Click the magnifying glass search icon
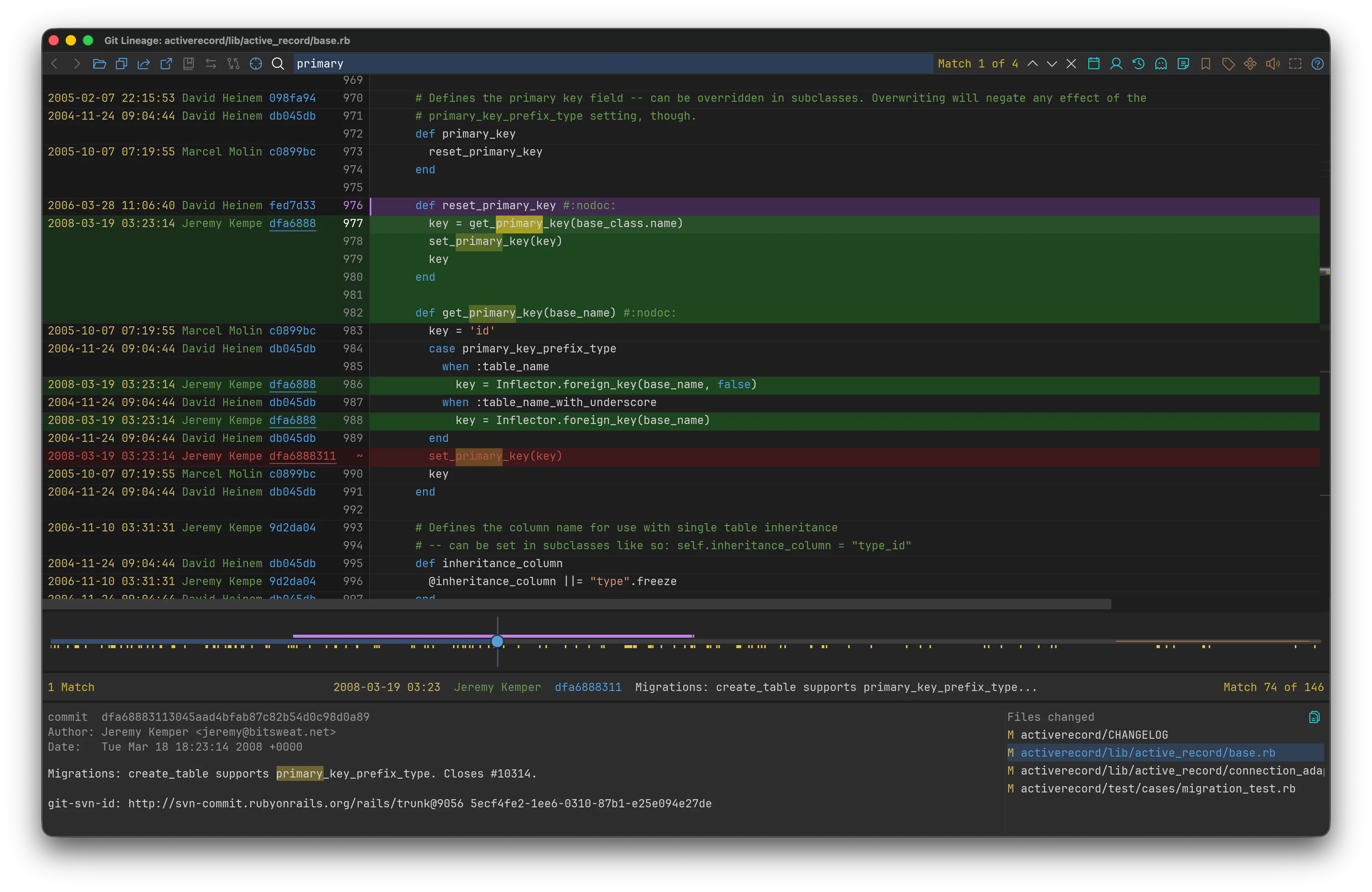 coord(278,63)
